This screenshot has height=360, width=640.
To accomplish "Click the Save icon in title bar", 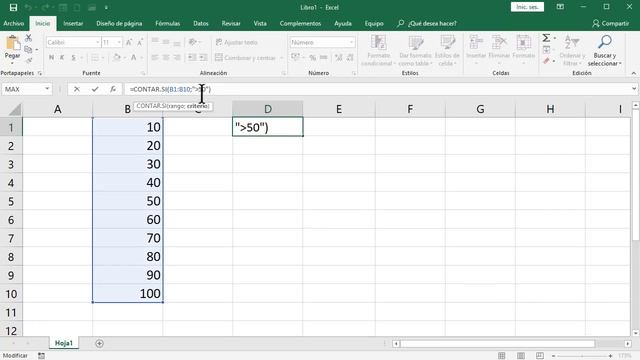I will coord(13,7).
